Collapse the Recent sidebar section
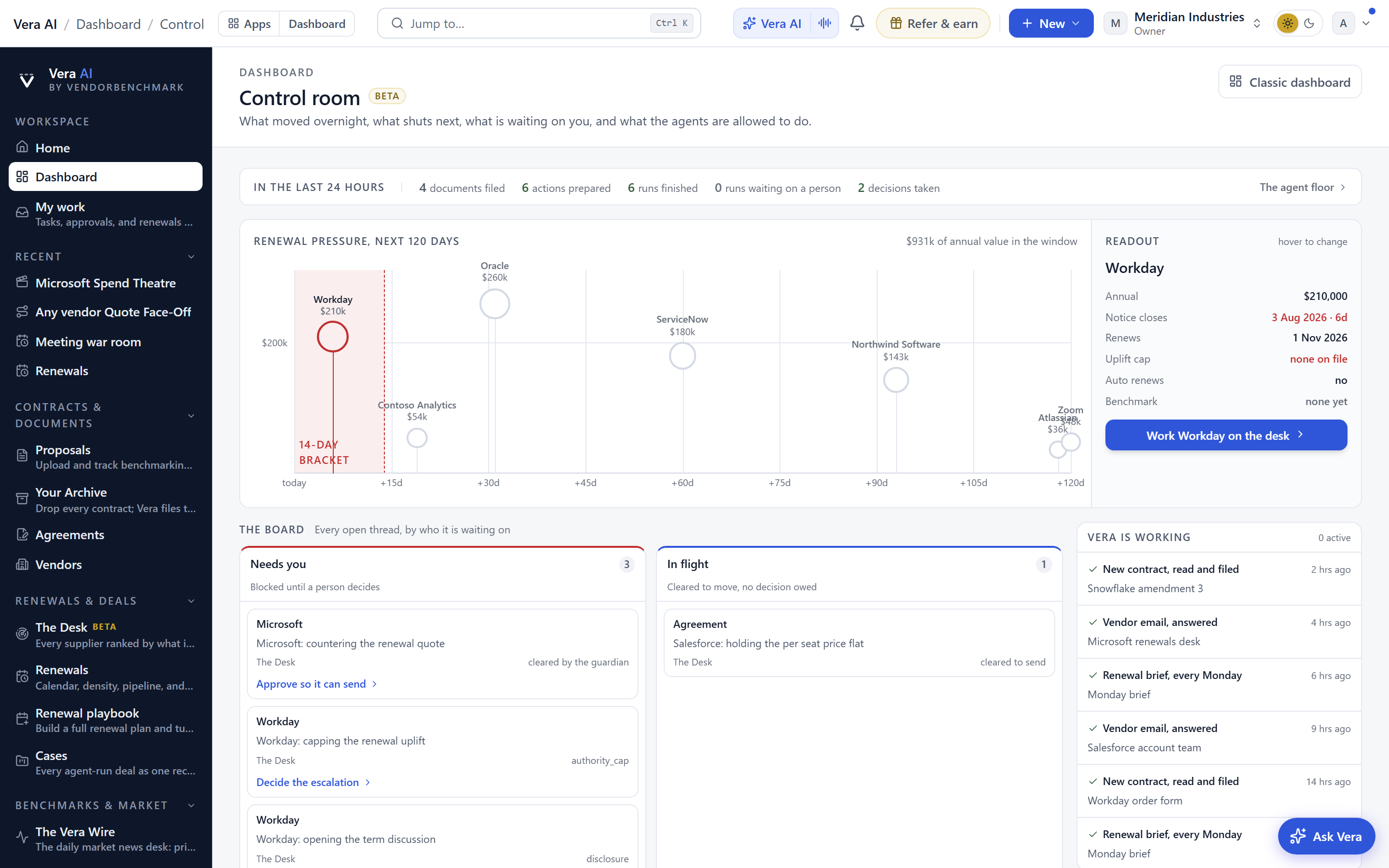This screenshot has height=868, width=1389. pyautogui.click(x=191, y=257)
